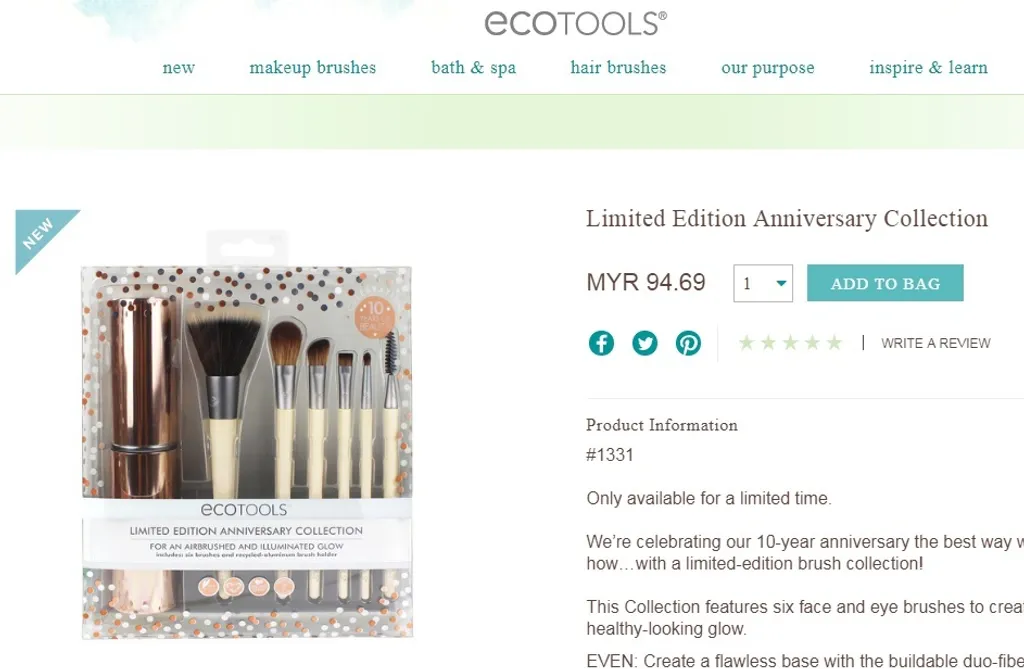Go to our purpose page
Image resolution: width=1024 pixels, height=669 pixels.
tap(768, 68)
